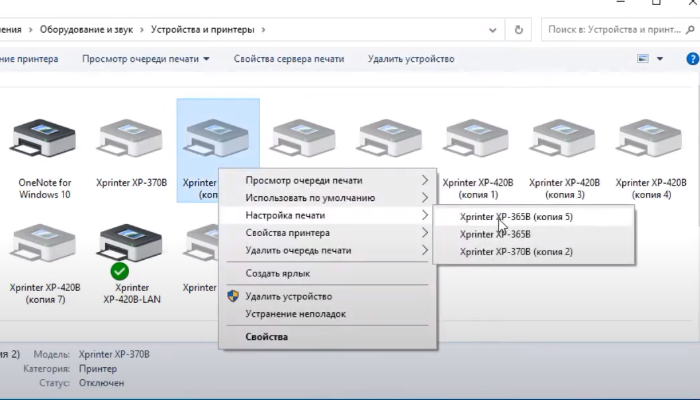Choose Свойства принтера menu entry
Screen dimensions: 700x400
click(327, 233)
